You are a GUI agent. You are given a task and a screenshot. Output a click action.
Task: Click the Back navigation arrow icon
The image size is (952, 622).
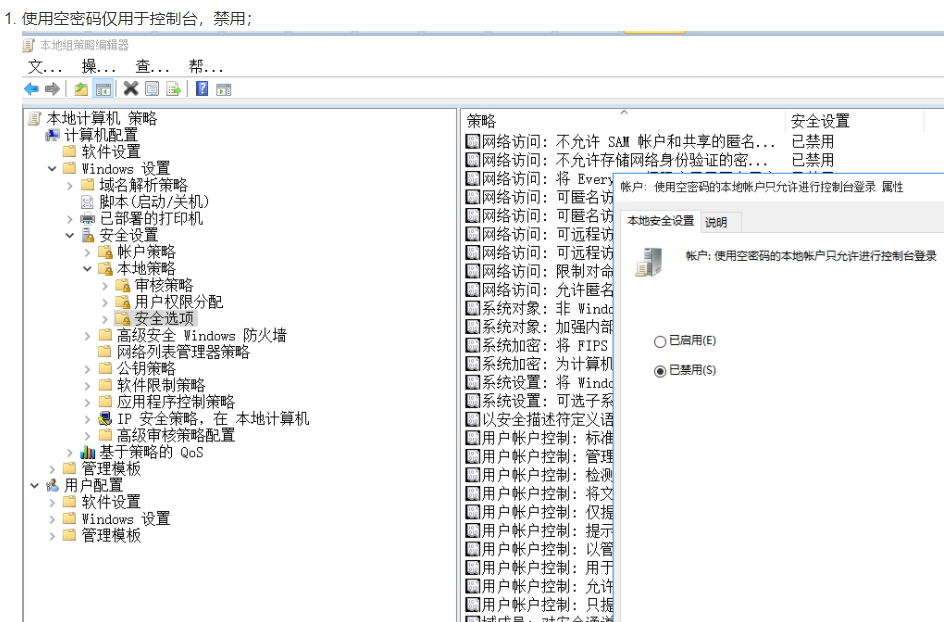pyautogui.click(x=31, y=88)
